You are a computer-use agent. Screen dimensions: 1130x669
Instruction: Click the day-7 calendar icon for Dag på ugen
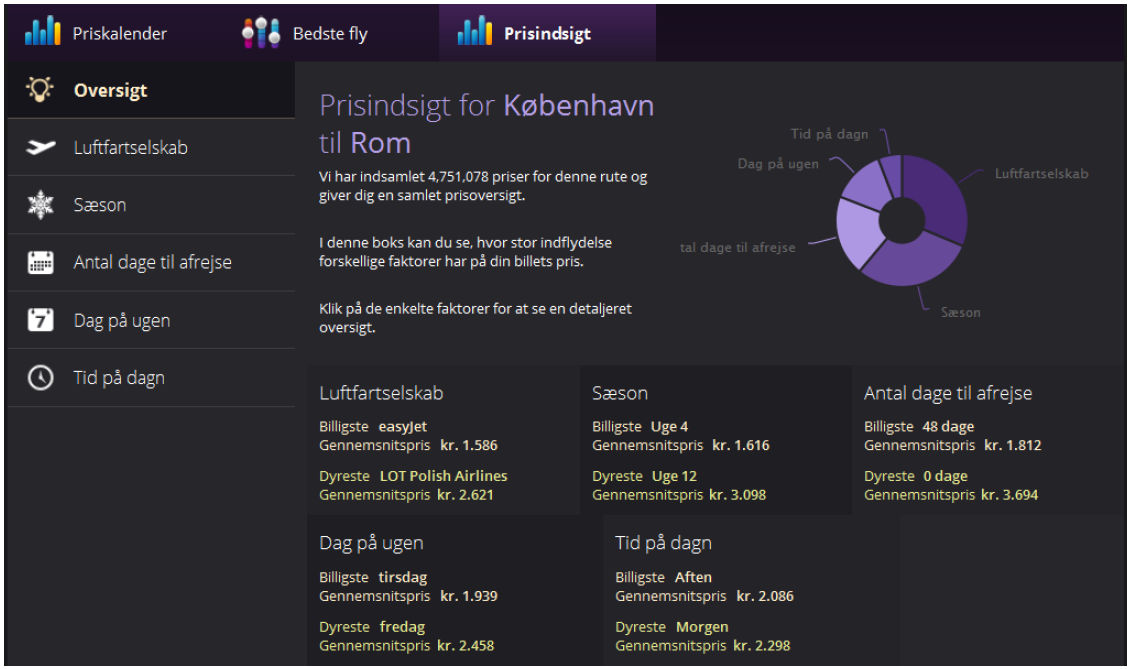40,321
